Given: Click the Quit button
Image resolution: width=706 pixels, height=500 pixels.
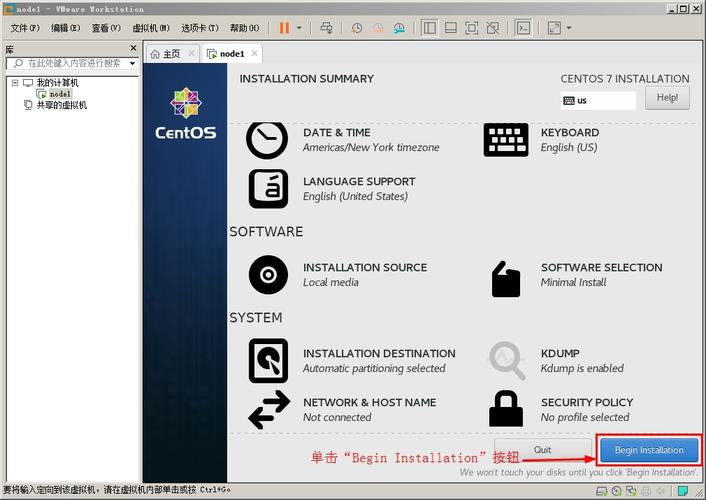Looking at the screenshot, I should click(x=543, y=450).
